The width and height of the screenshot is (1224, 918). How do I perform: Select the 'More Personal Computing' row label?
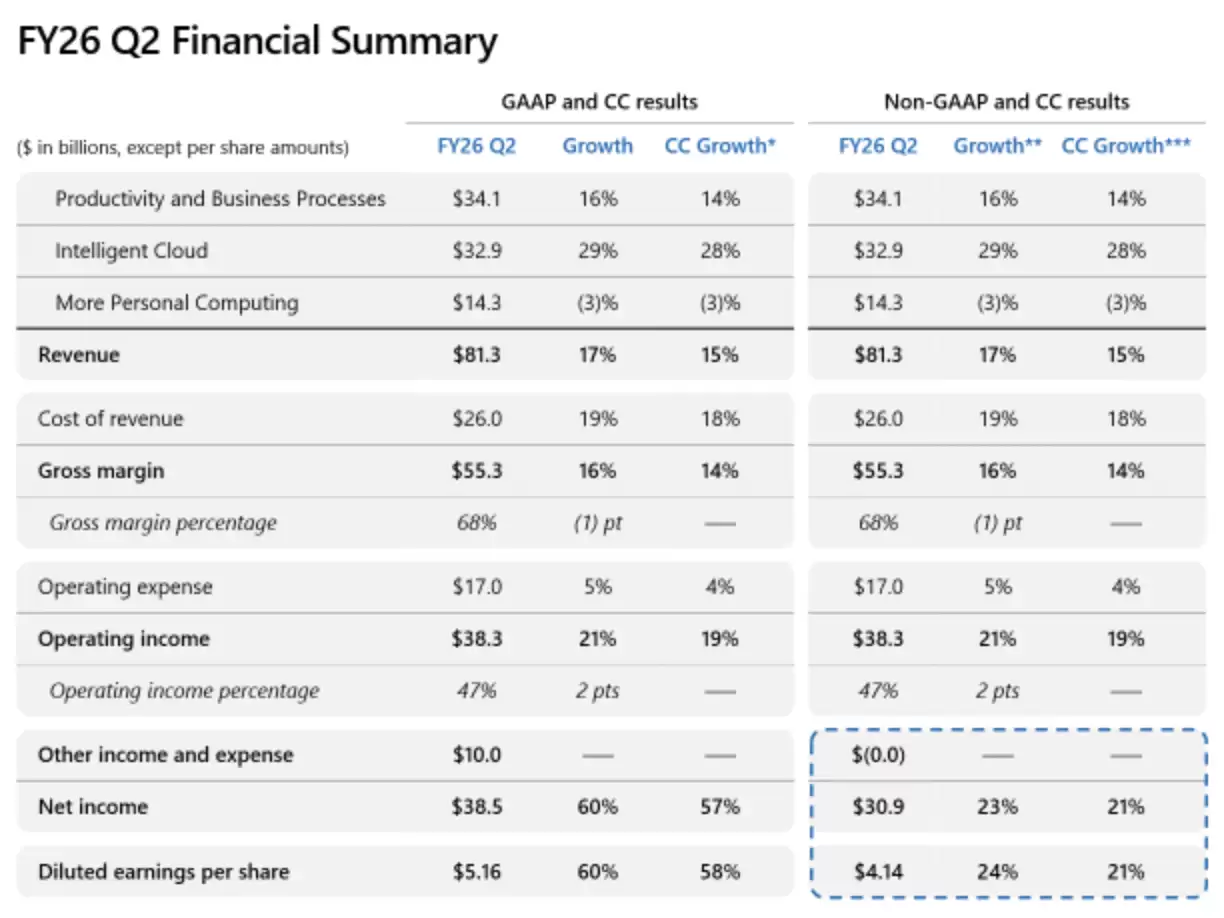(176, 303)
